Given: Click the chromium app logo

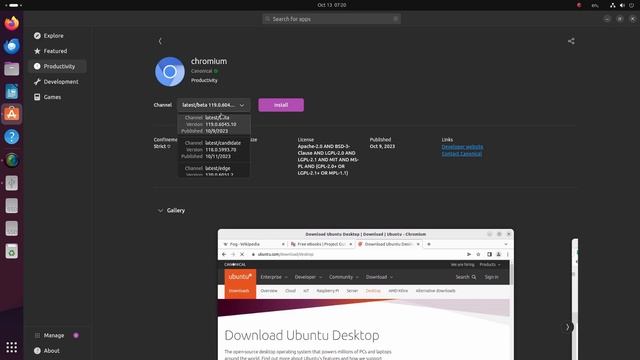Looking at the screenshot, I should (x=170, y=71).
